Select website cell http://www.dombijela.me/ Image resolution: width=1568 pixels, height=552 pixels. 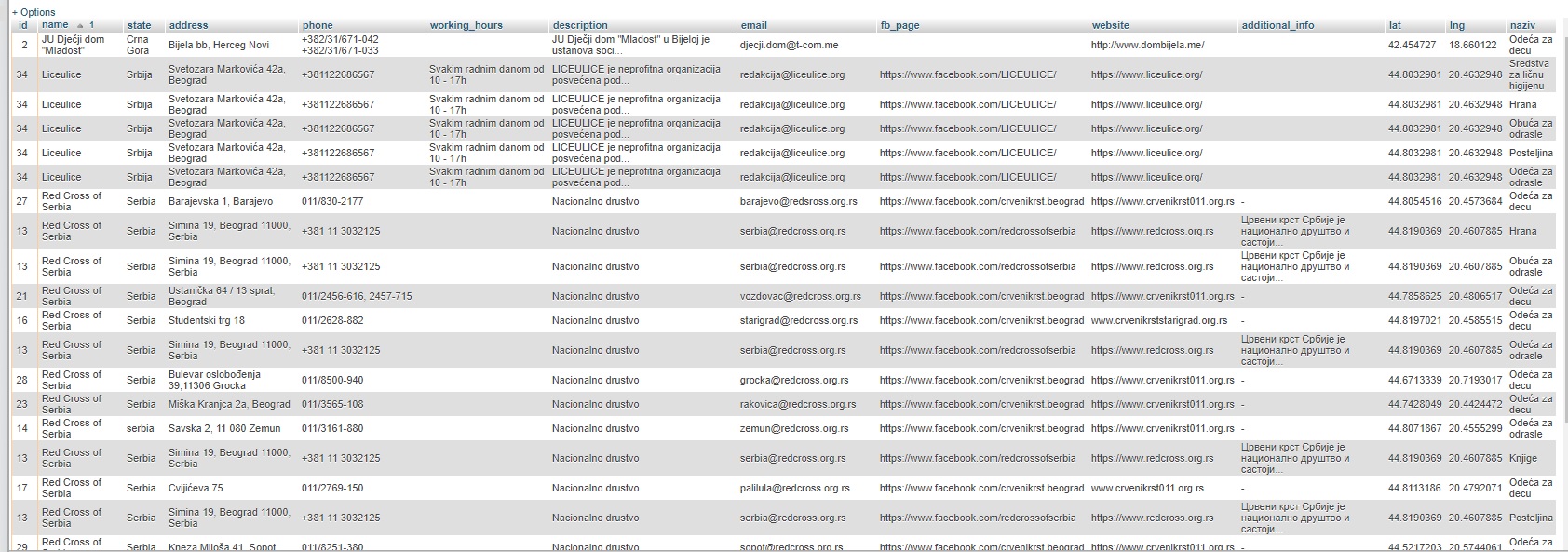[1147, 45]
